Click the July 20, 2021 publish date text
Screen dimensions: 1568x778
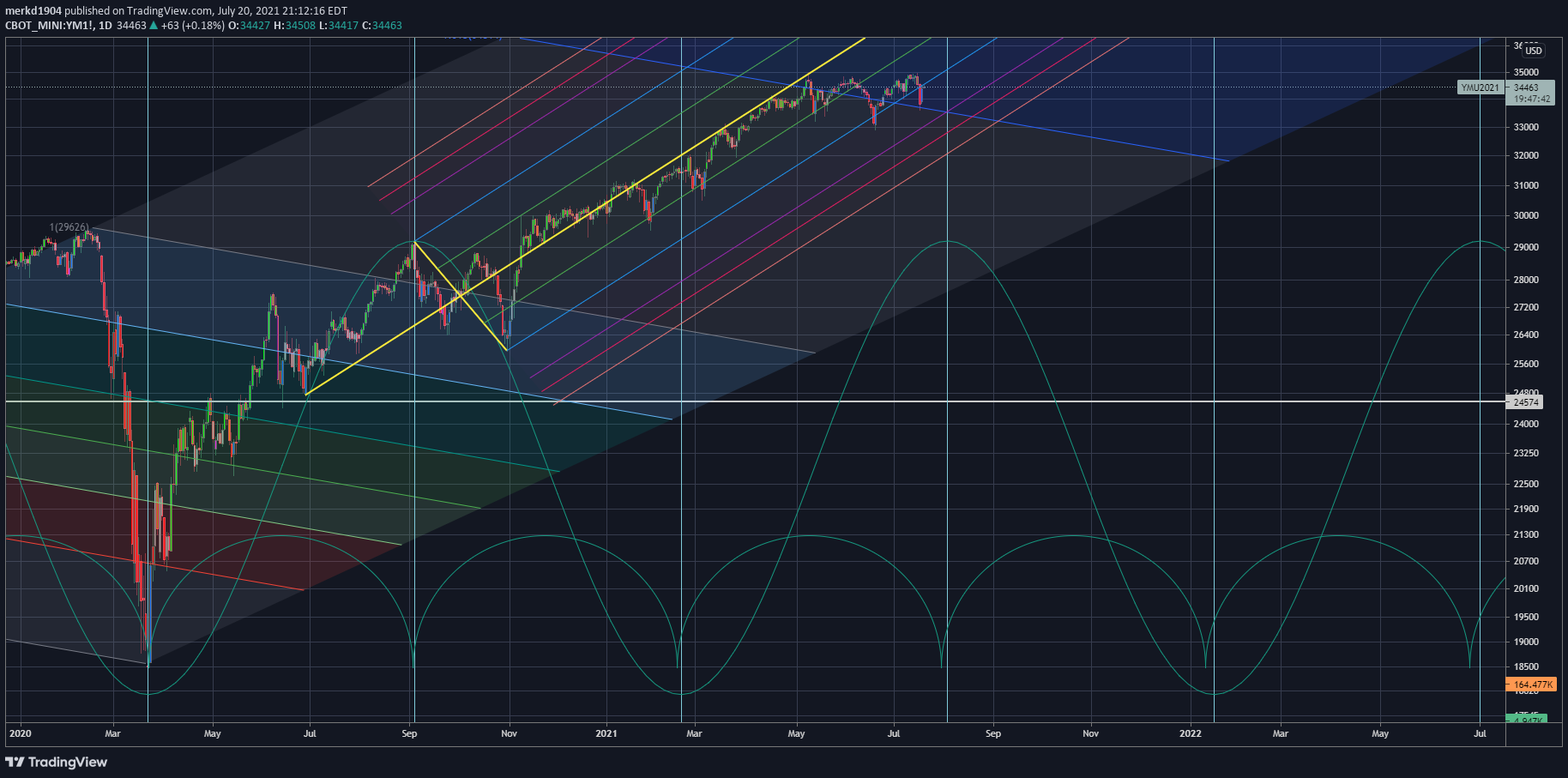[x=250, y=11]
